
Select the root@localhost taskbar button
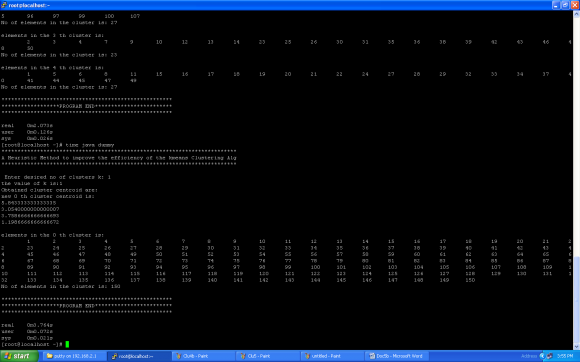[x=139, y=356]
